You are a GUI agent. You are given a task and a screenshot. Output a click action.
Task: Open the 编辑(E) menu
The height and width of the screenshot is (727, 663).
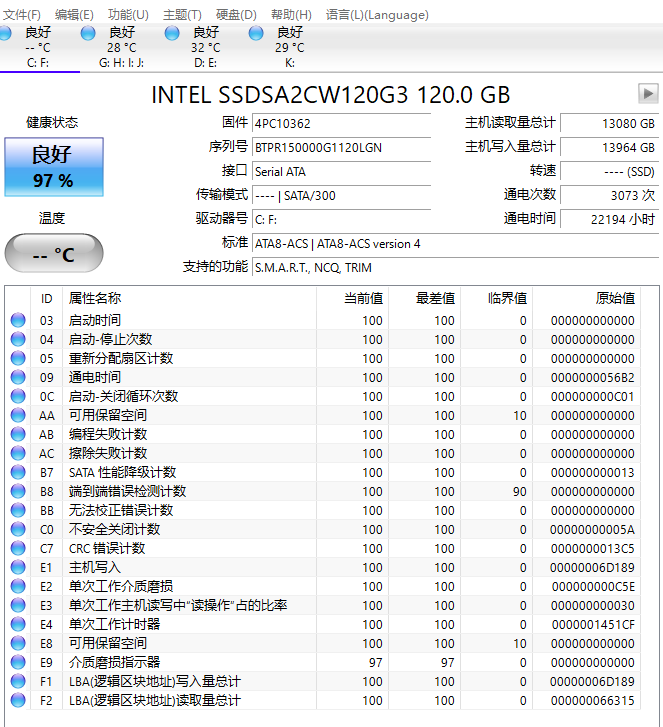pyautogui.click(x=74, y=15)
